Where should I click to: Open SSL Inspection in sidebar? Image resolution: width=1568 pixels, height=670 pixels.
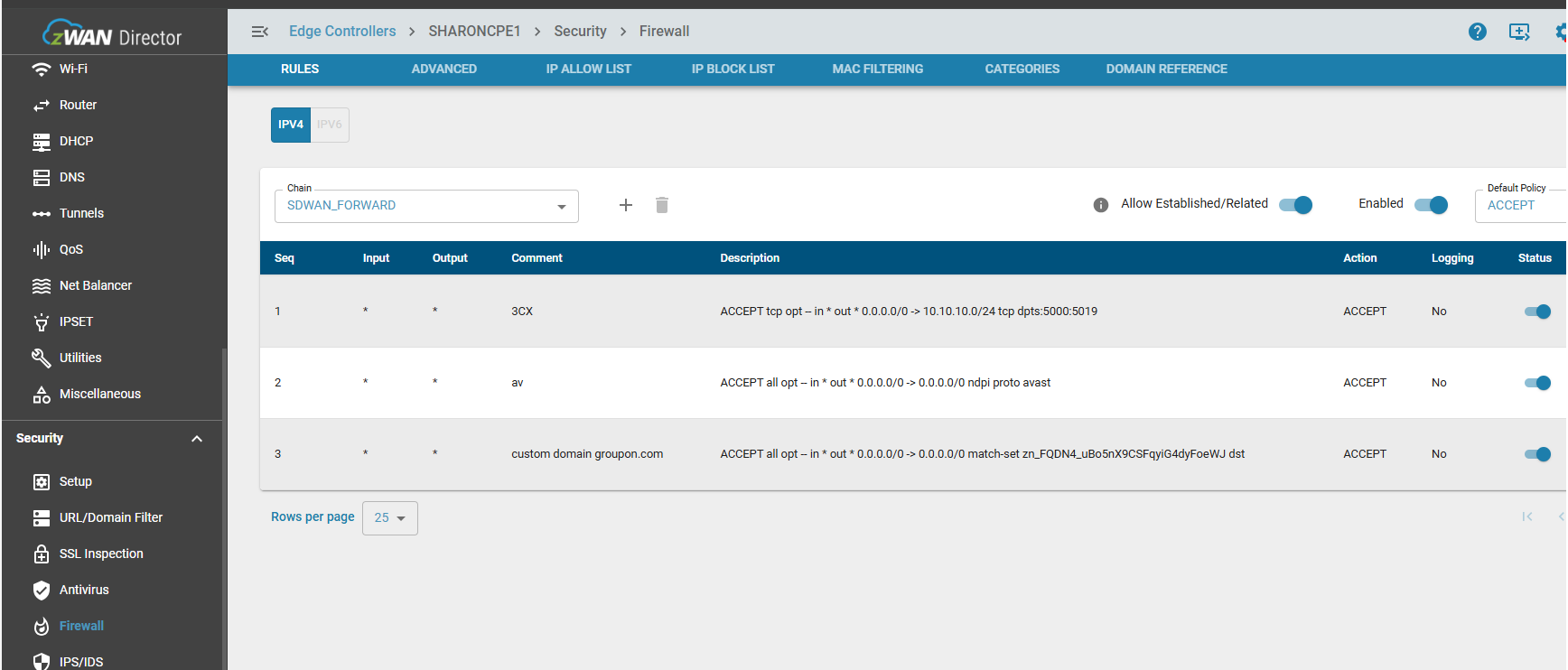100,554
